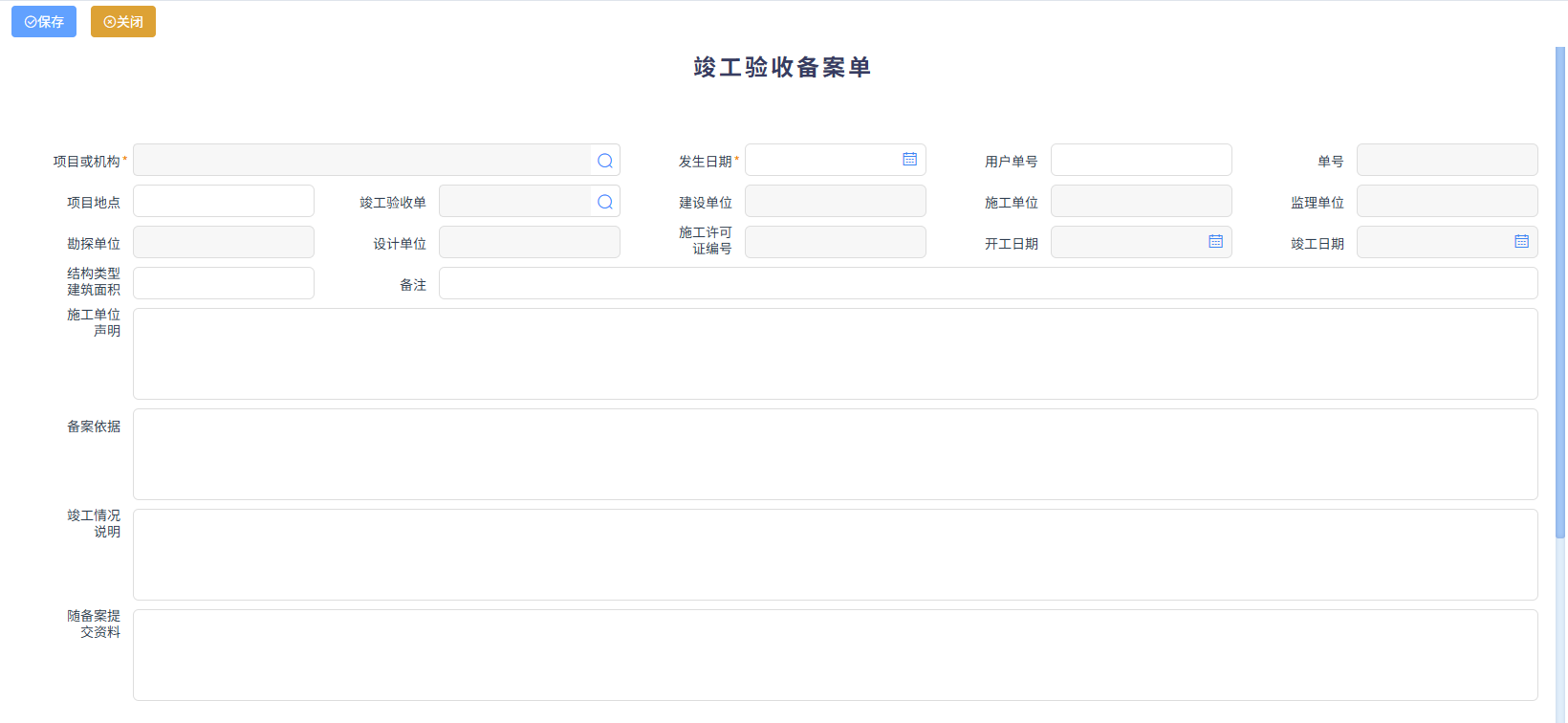
Task: Click the 施工单位 field
Action: coord(1142,201)
